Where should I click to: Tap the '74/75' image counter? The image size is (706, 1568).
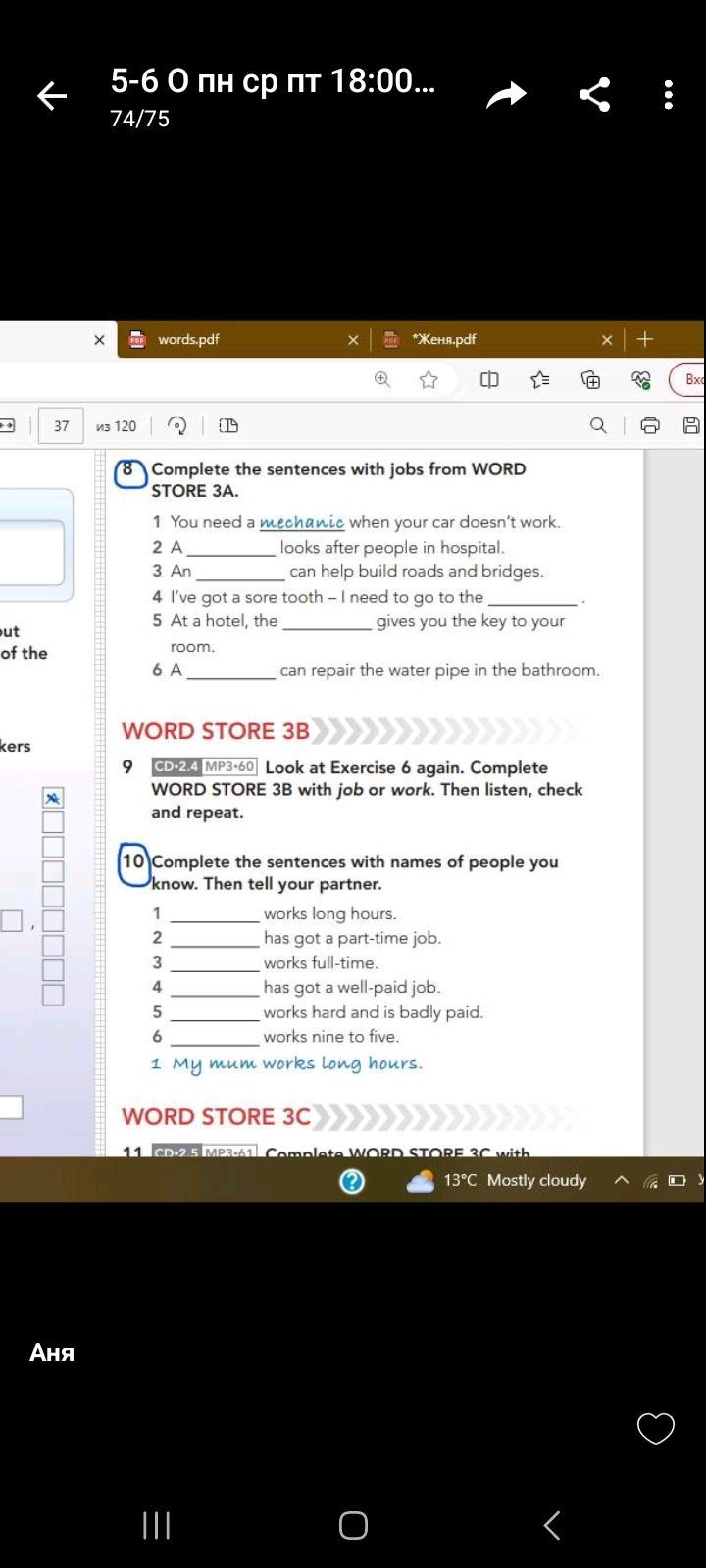coord(140,119)
